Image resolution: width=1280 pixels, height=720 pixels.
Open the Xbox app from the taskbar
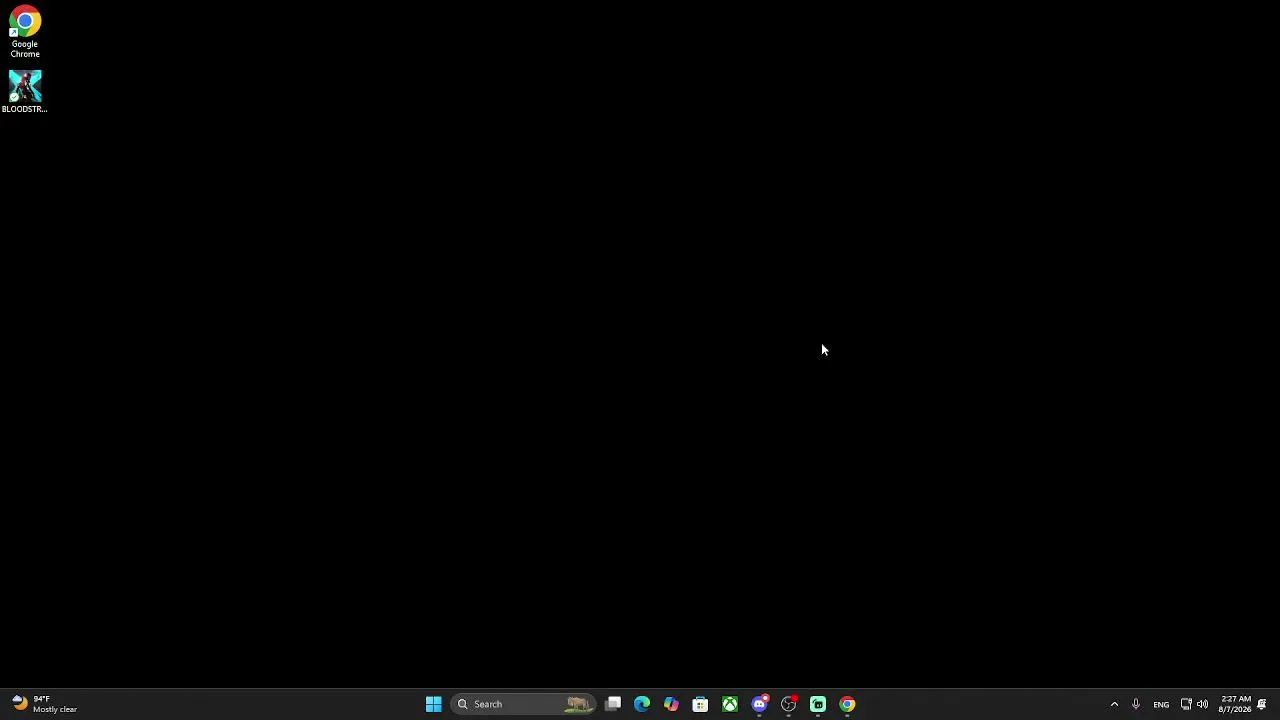tap(730, 704)
